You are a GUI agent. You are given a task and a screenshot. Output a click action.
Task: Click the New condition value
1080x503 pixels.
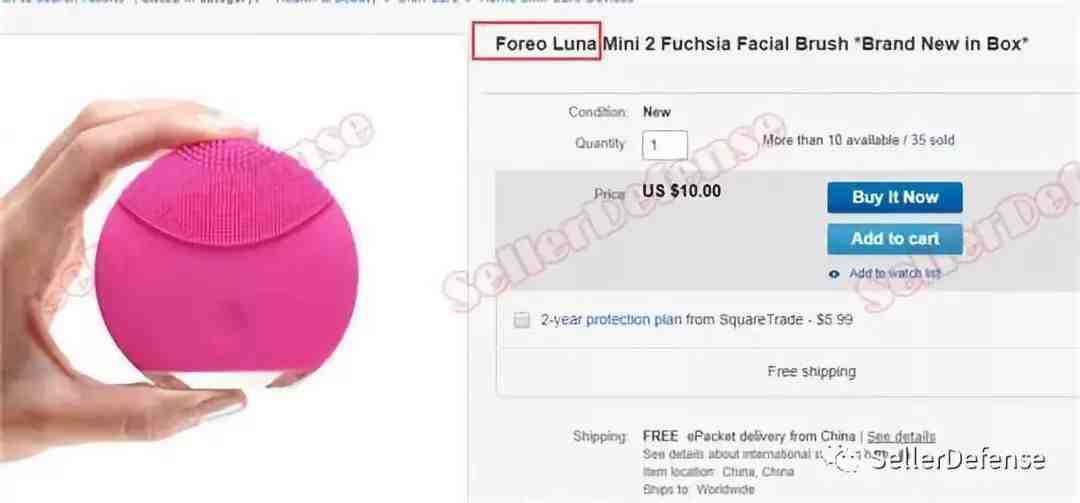(656, 112)
